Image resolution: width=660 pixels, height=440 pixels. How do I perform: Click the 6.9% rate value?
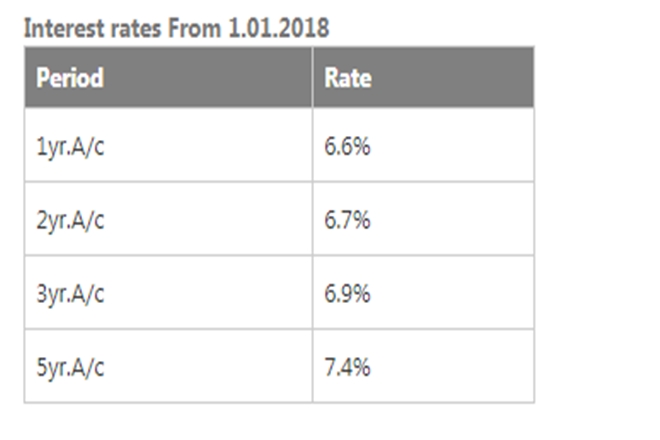click(347, 294)
